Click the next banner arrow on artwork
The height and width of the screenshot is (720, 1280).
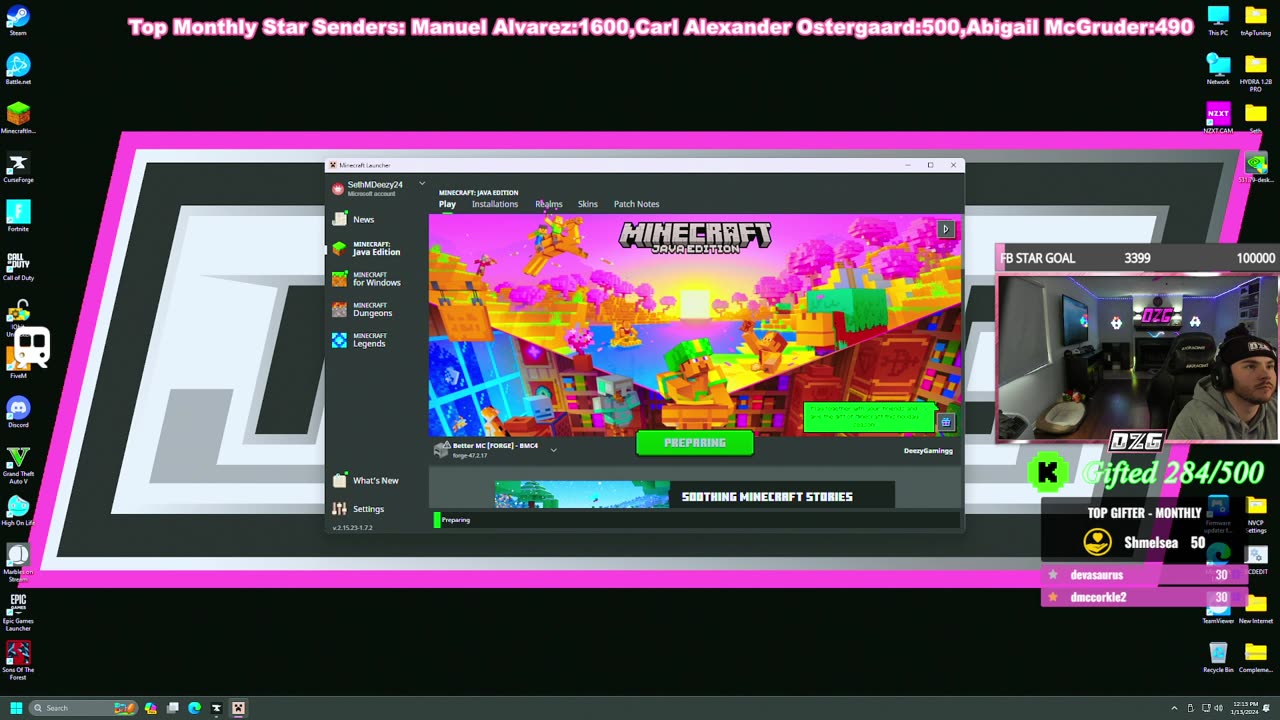[945, 229]
